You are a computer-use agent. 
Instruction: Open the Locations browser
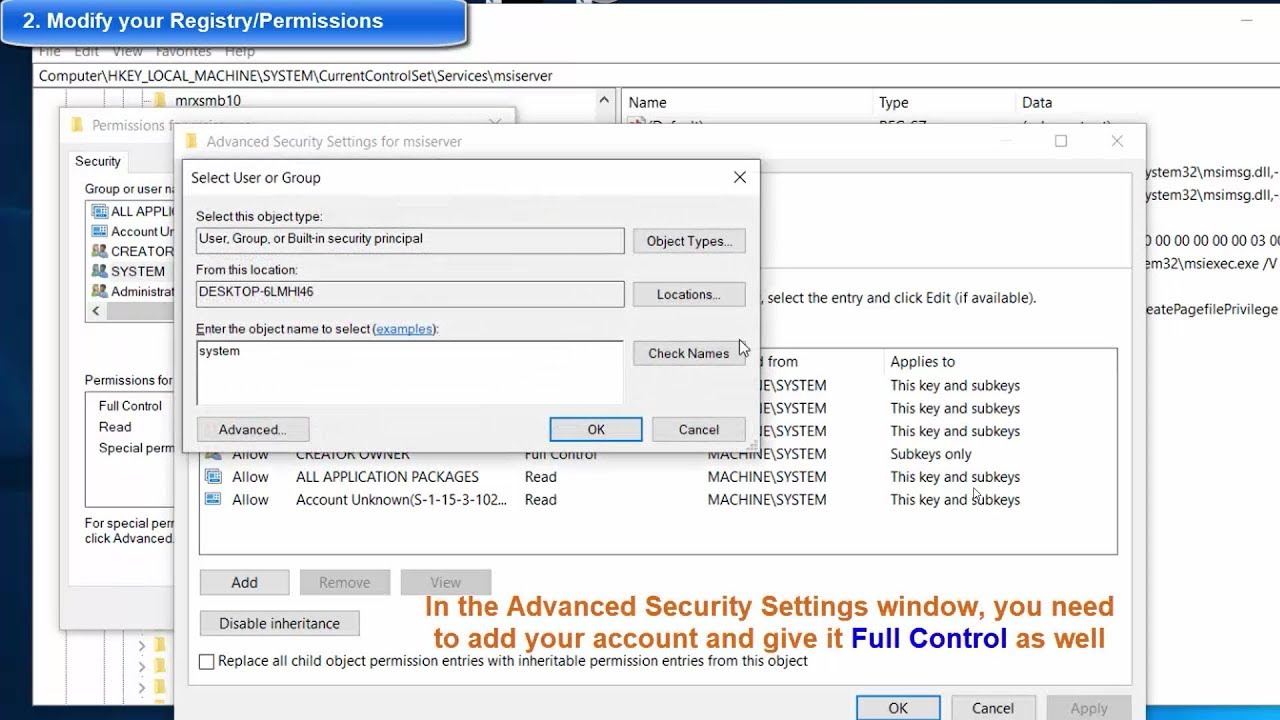tap(689, 295)
